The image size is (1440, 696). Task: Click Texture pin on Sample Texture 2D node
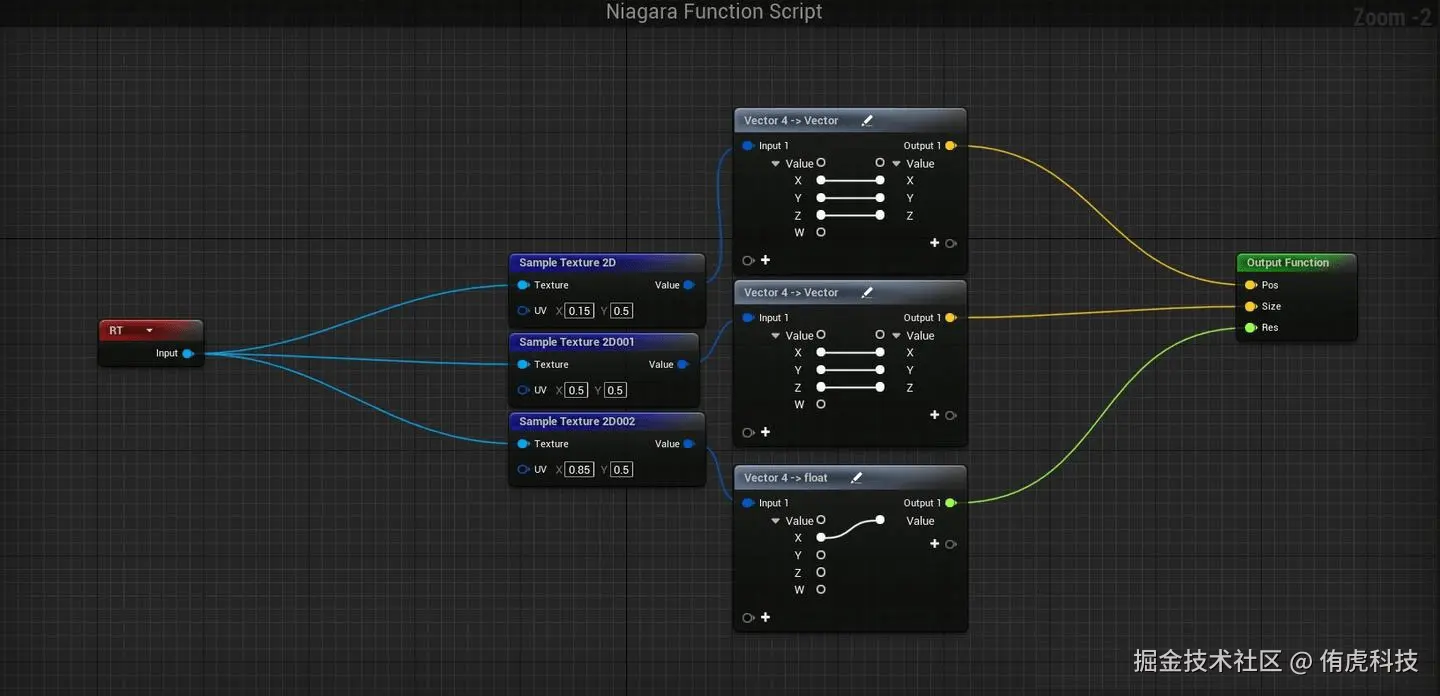tap(524, 285)
